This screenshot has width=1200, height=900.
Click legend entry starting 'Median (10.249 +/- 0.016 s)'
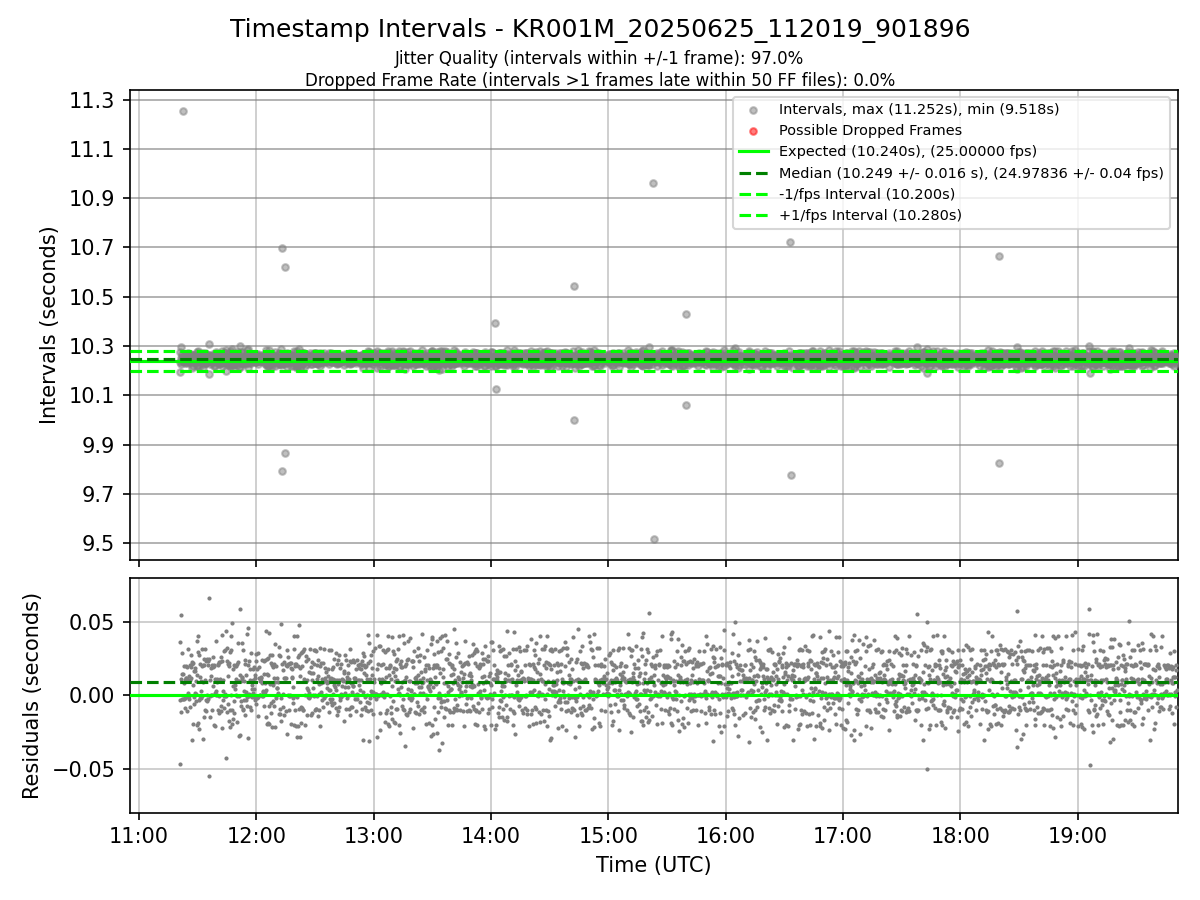(971, 172)
